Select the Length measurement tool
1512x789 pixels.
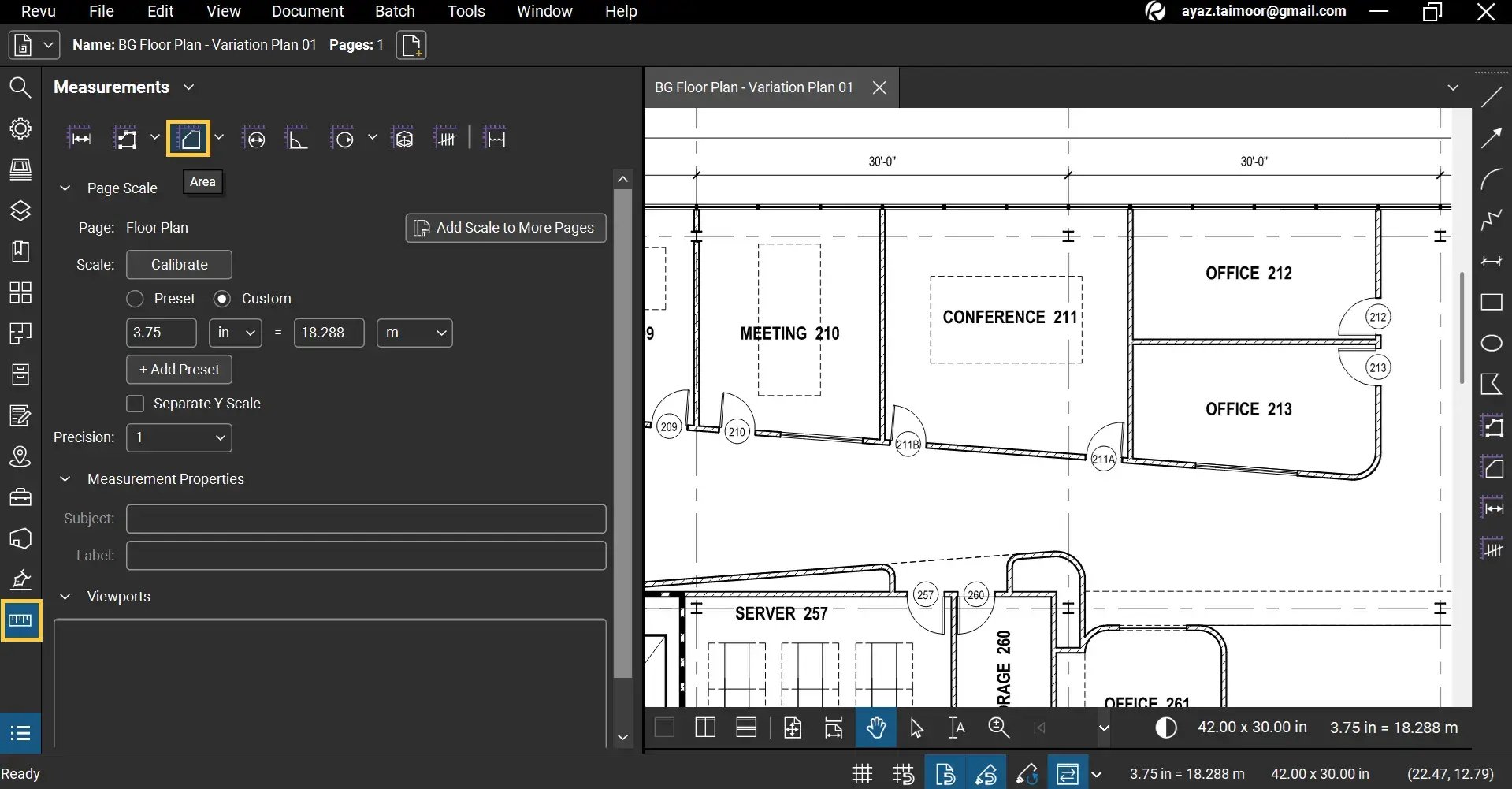(x=80, y=139)
